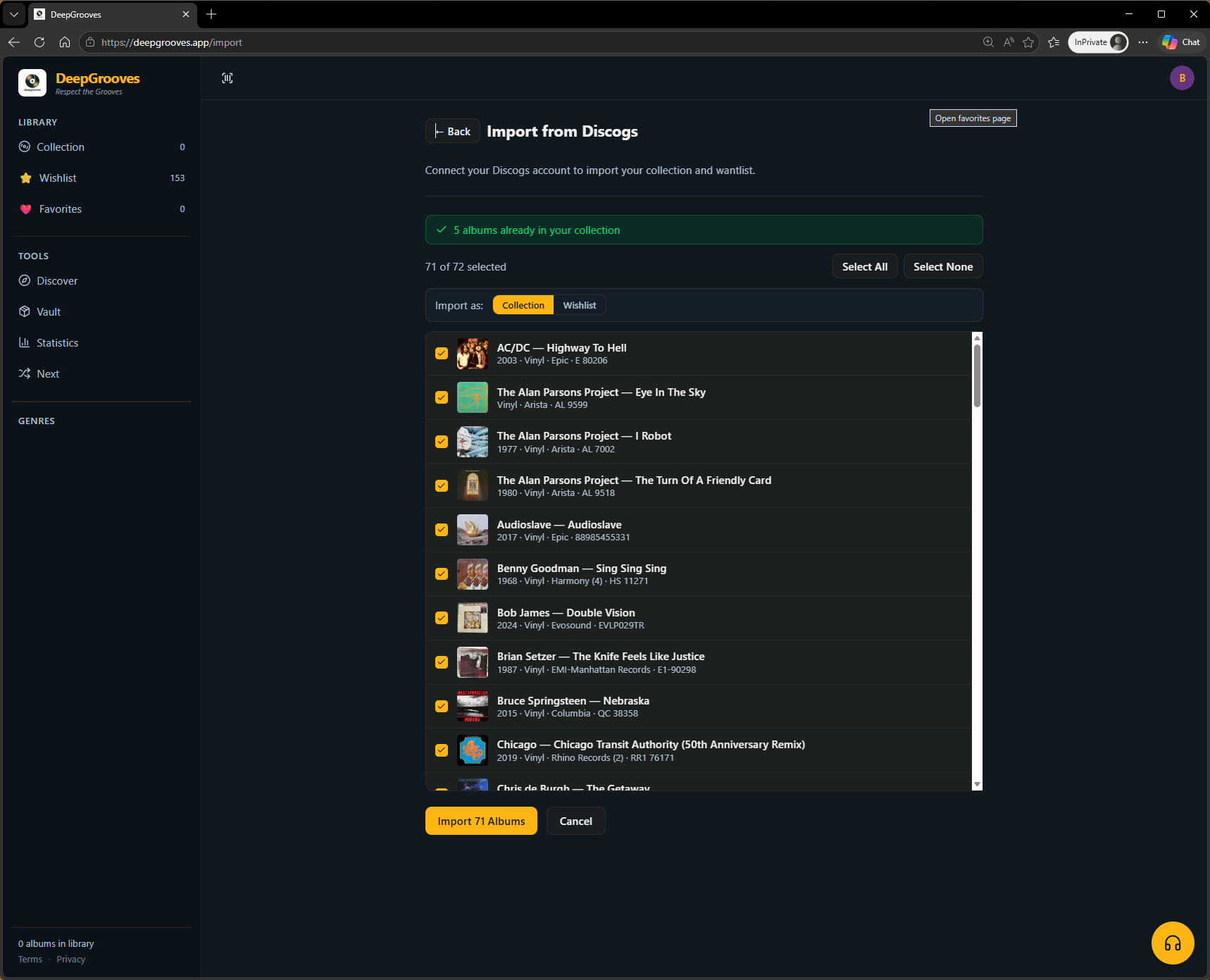Open a new browser tab
Image resolution: width=1210 pixels, height=980 pixels.
pyautogui.click(x=211, y=14)
